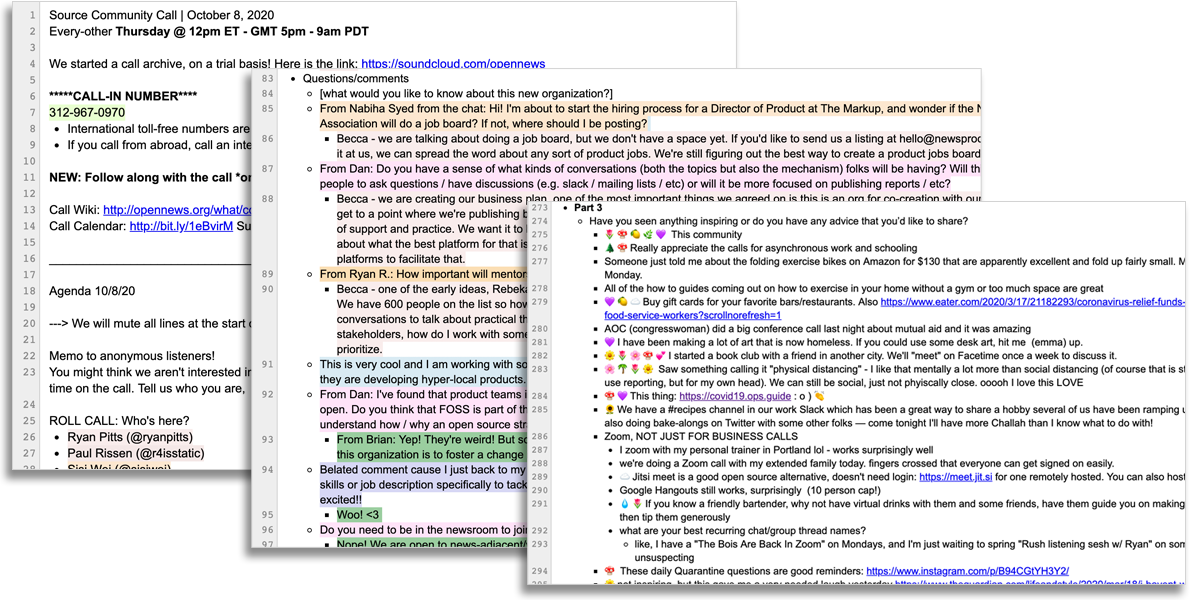Viewport: 1200px width, 600px height.
Task: Click 'ROLL CALL: Who's here?' line
Action: 119,420
